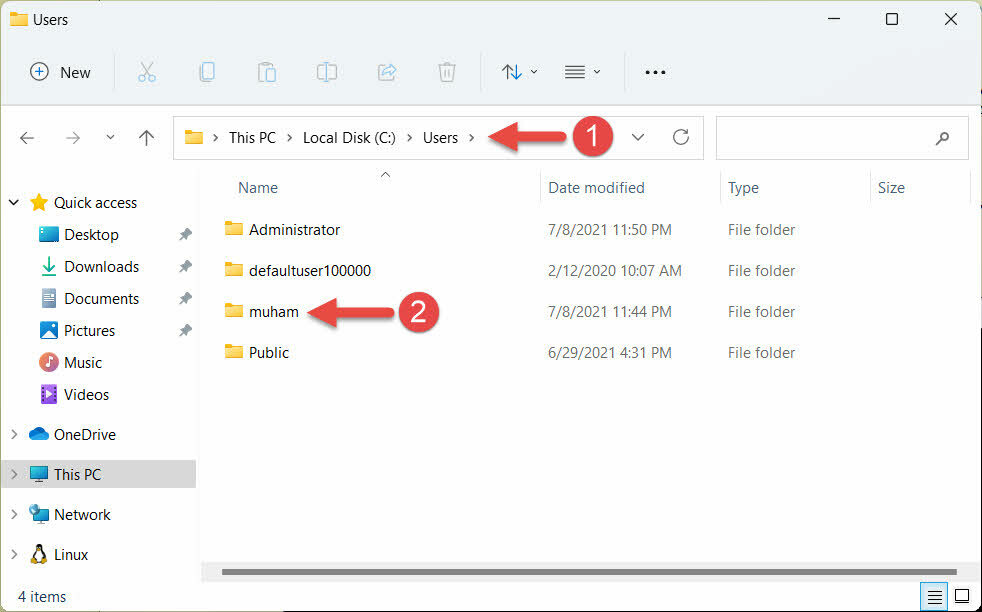Switch to thumbnail layout via status bar toggle

coord(963,595)
